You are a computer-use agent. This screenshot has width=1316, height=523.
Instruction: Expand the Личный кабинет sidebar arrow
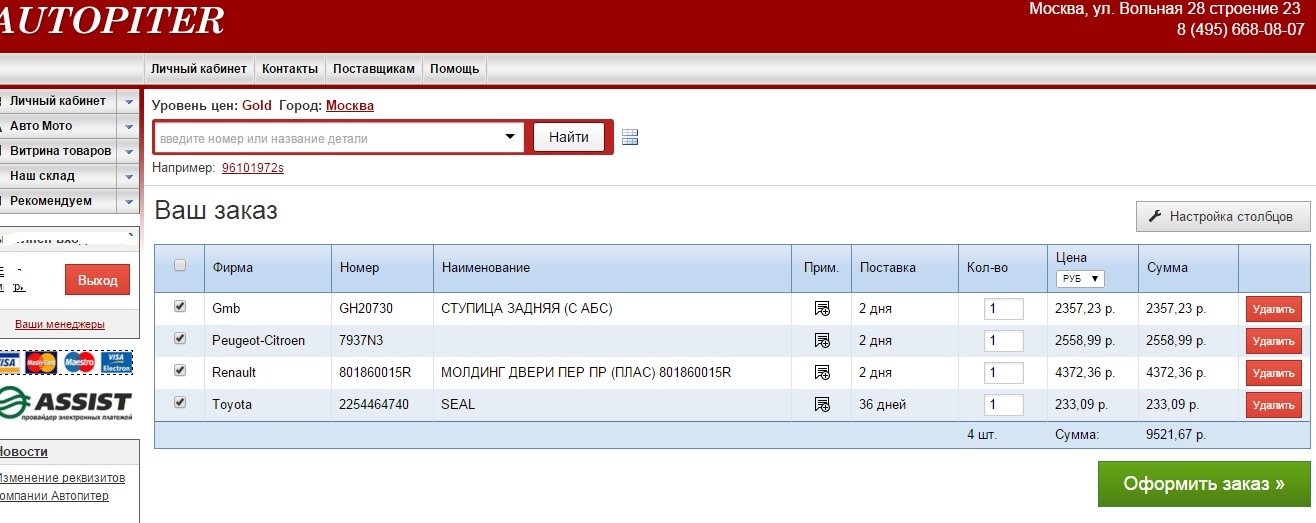(128, 101)
